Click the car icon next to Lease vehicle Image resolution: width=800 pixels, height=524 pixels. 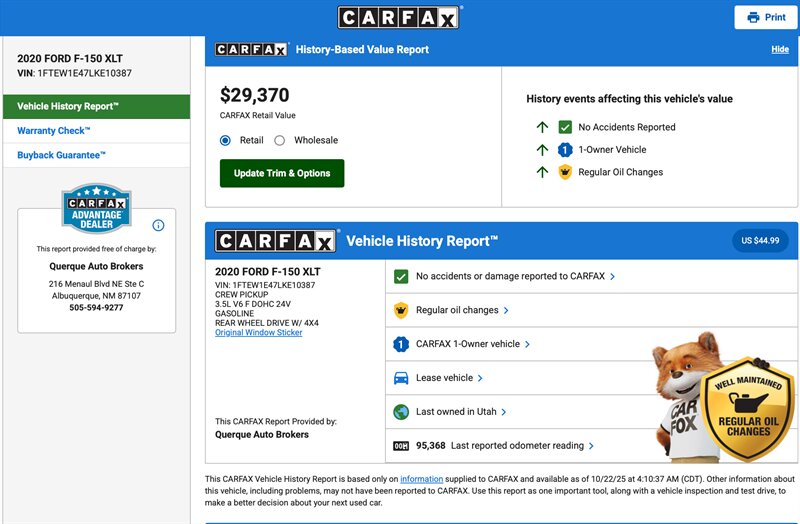pos(401,378)
